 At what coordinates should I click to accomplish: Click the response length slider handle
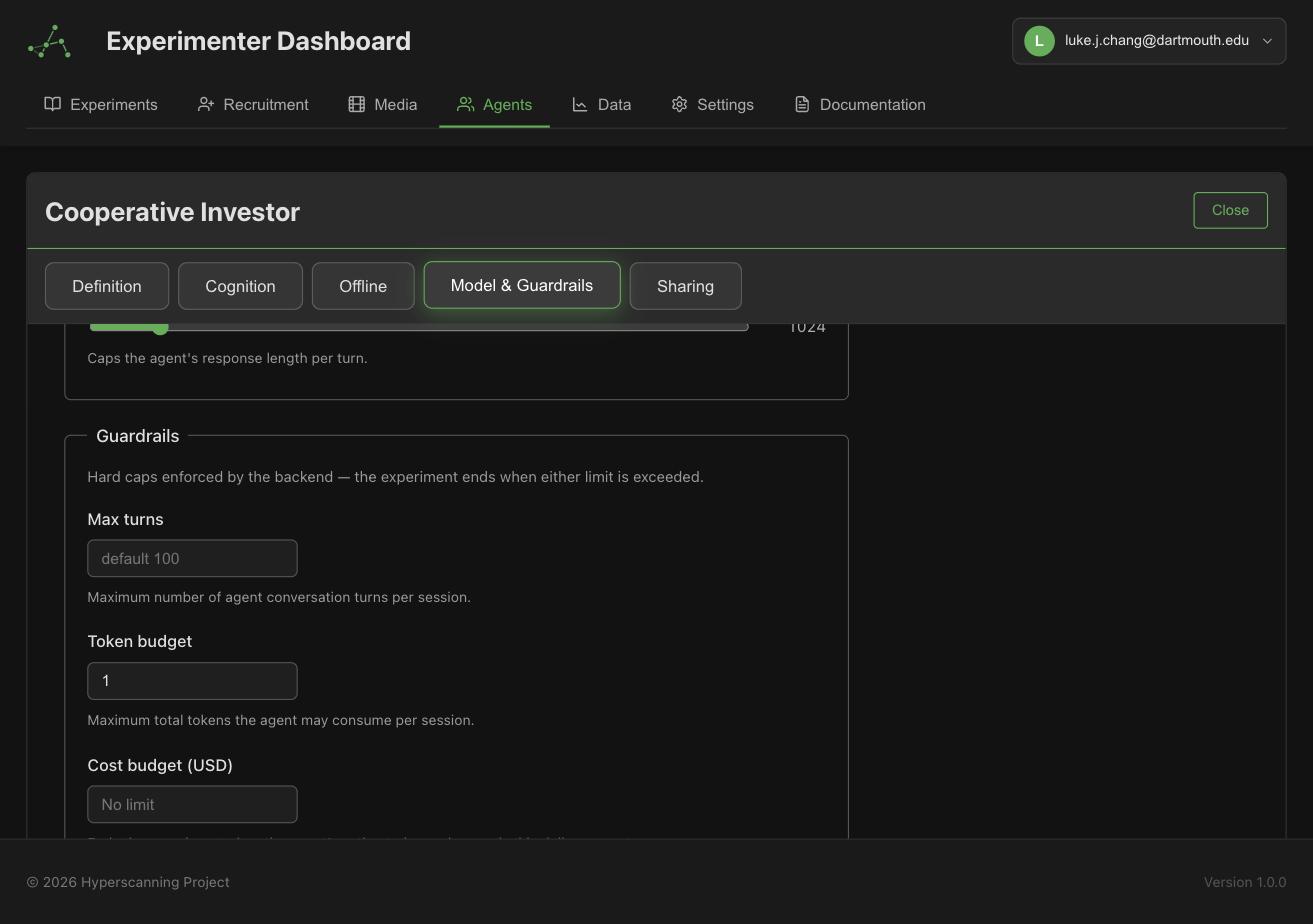[160, 327]
